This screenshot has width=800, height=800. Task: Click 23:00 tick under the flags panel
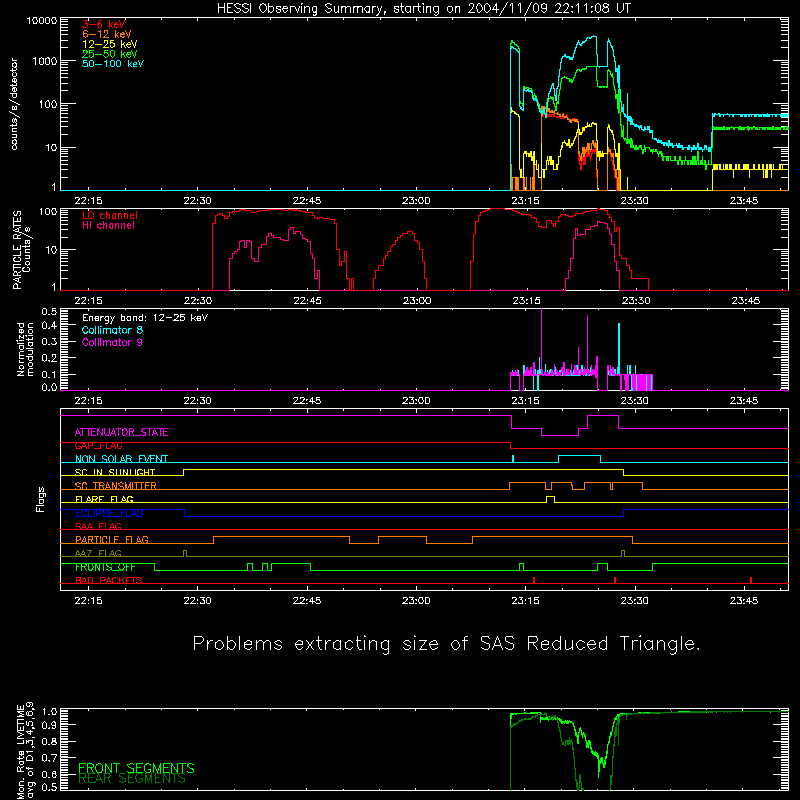click(x=416, y=601)
